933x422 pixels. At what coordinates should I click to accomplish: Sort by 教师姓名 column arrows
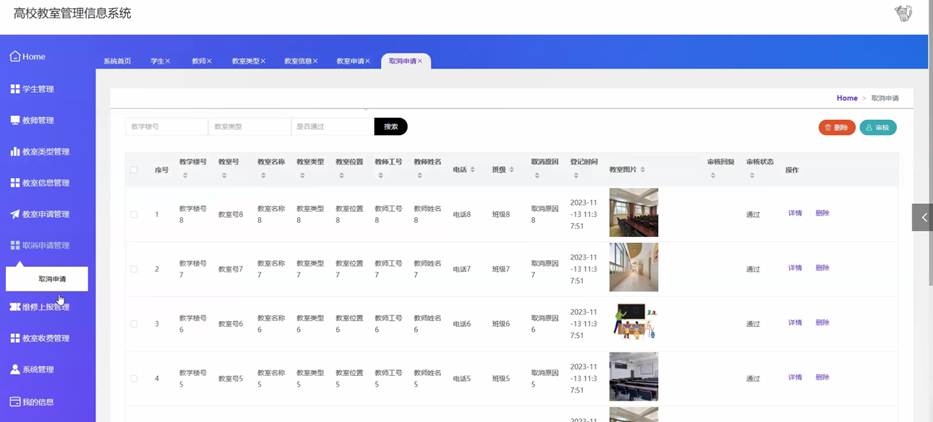(420, 176)
